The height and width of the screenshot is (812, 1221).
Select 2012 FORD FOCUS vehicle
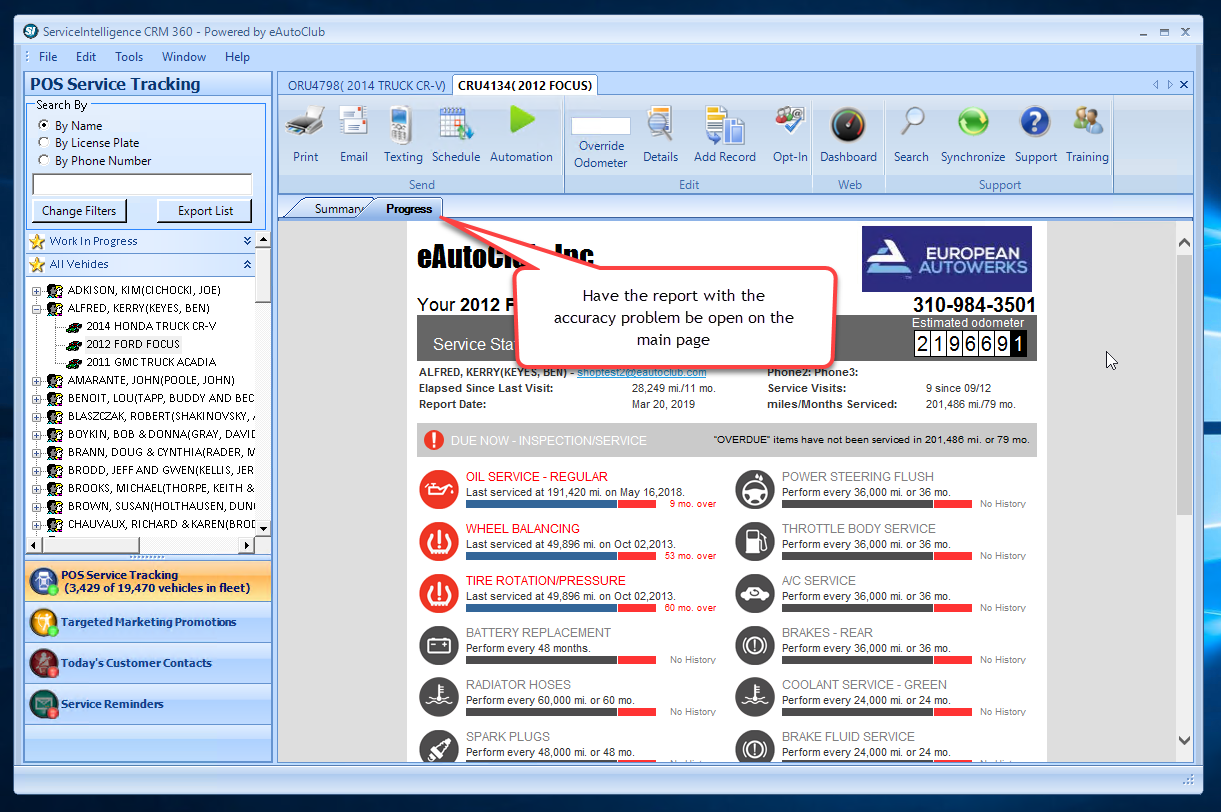click(x=133, y=345)
